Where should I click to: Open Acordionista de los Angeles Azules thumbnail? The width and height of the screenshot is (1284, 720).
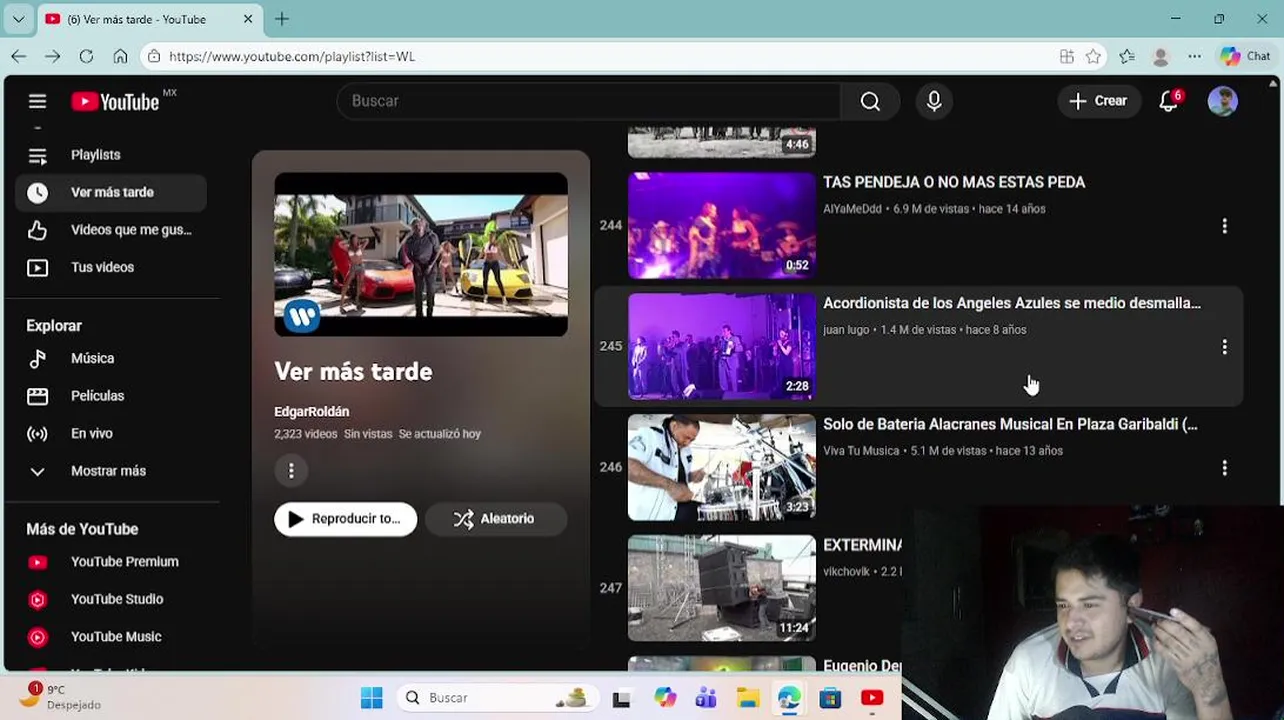(722, 346)
